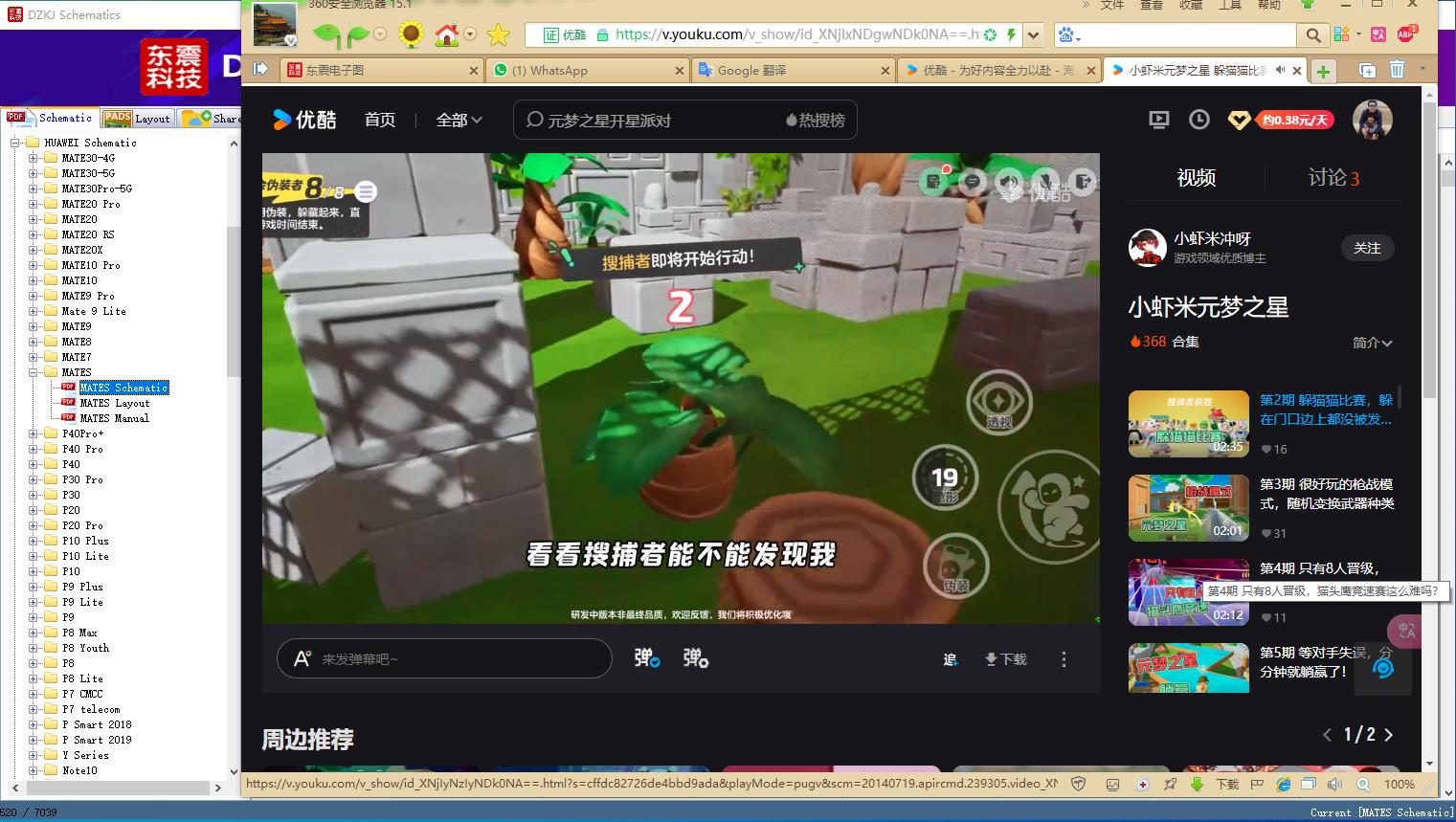Click the browser home icon

pos(447,35)
